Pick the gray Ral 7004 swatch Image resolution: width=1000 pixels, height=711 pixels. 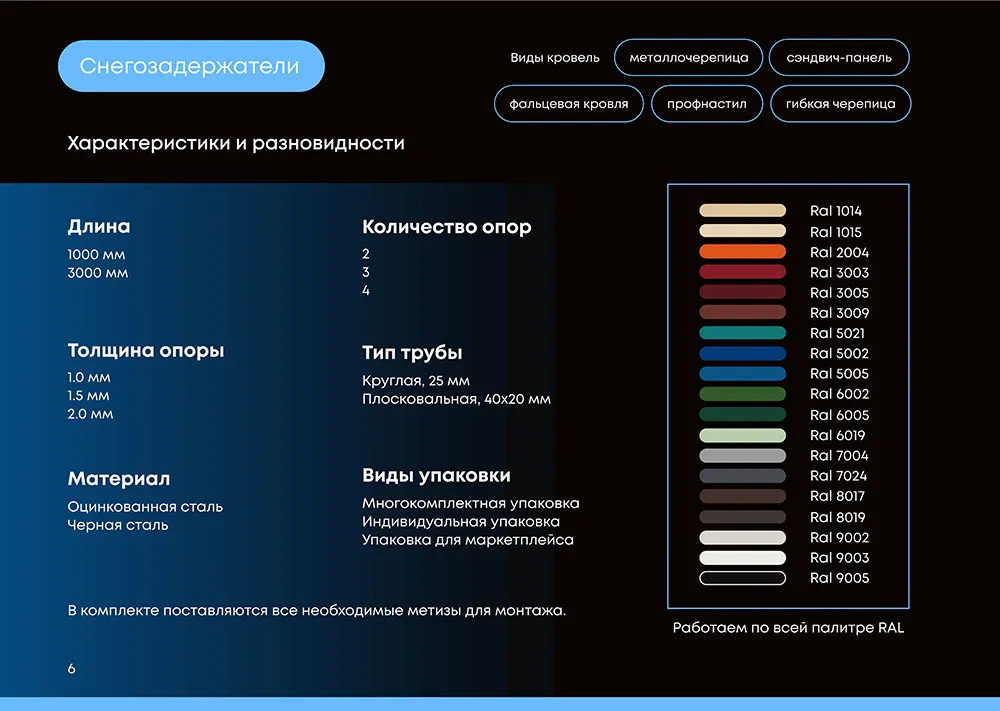tap(742, 456)
